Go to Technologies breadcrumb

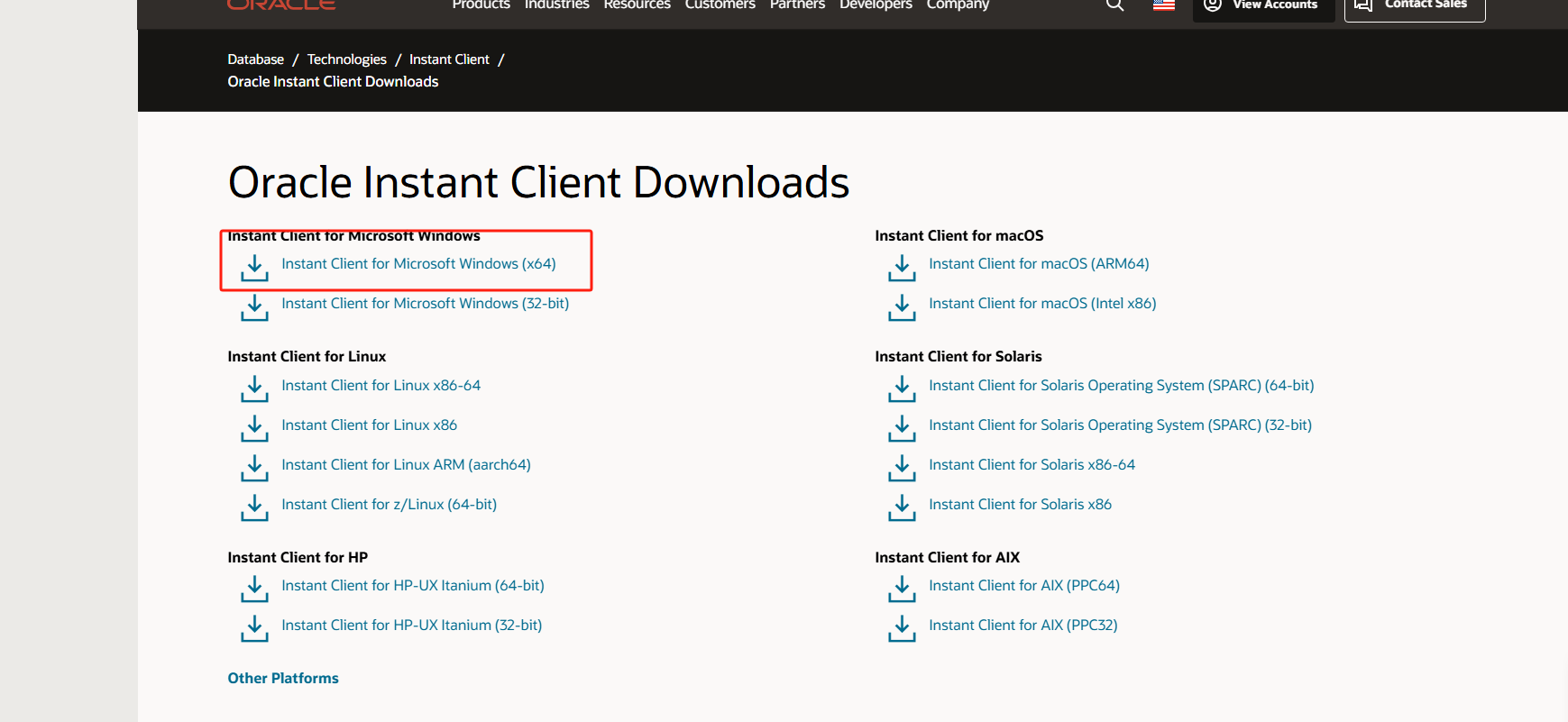pos(347,59)
